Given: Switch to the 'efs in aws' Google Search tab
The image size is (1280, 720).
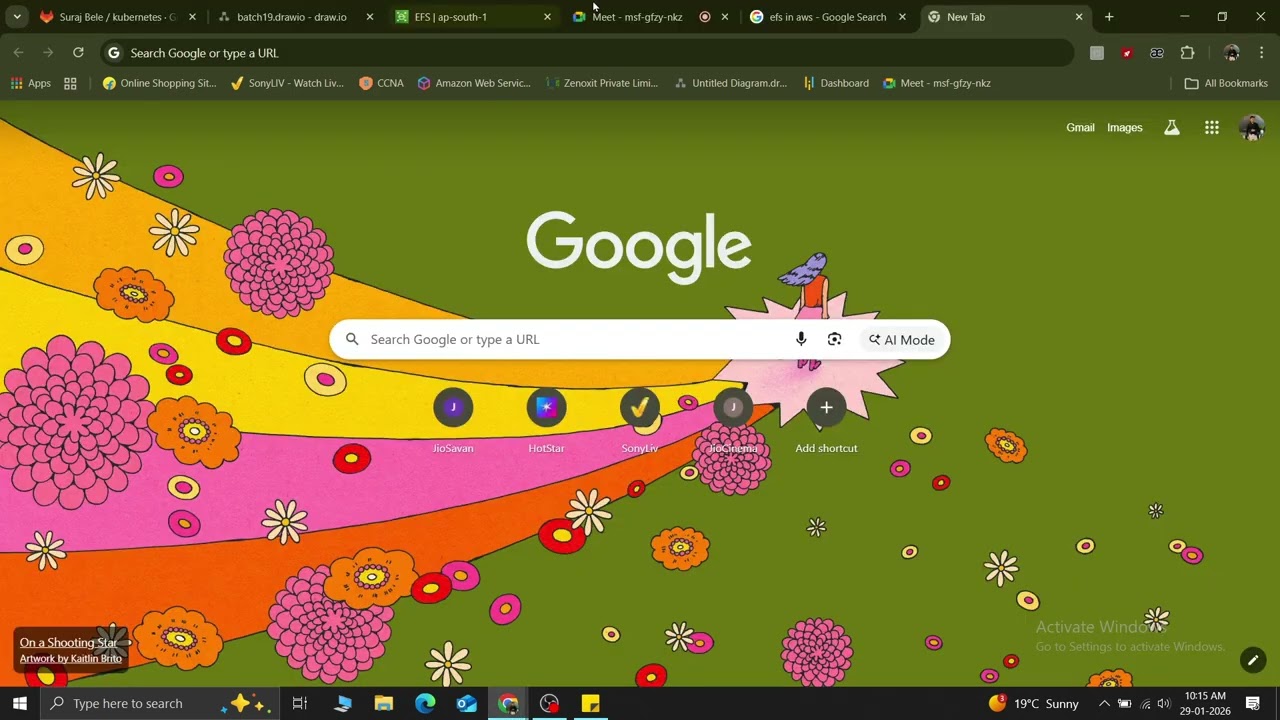Looking at the screenshot, I should pos(828,17).
